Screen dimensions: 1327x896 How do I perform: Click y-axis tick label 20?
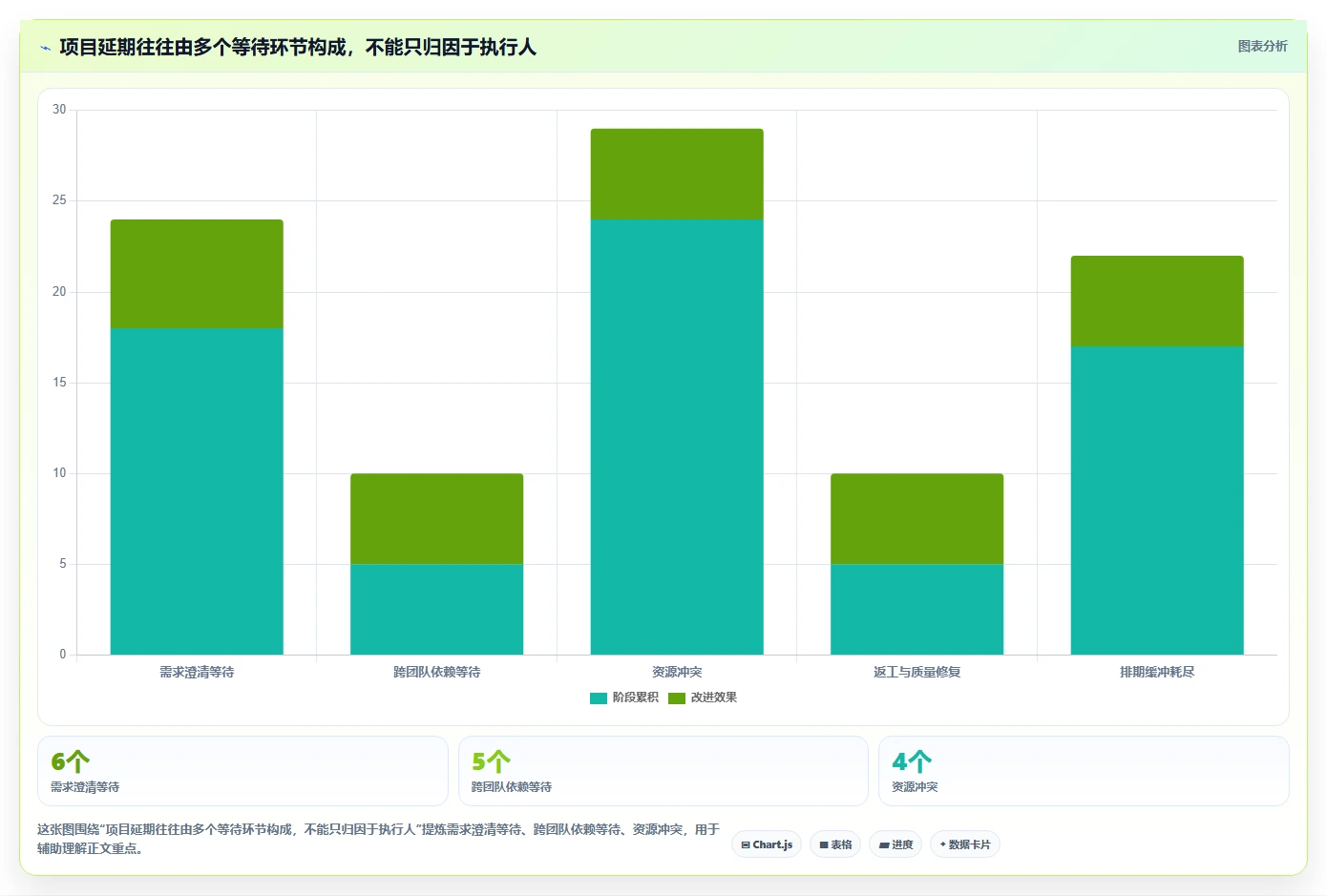pyautogui.click(x=59, y=292)
